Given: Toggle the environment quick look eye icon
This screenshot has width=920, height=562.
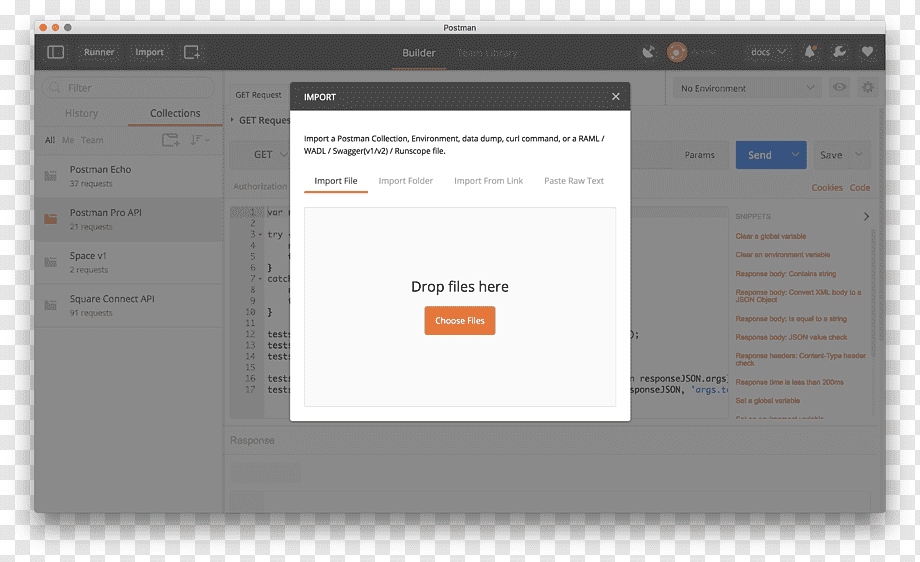Looking at the screenshot, I should pos(840,87).
